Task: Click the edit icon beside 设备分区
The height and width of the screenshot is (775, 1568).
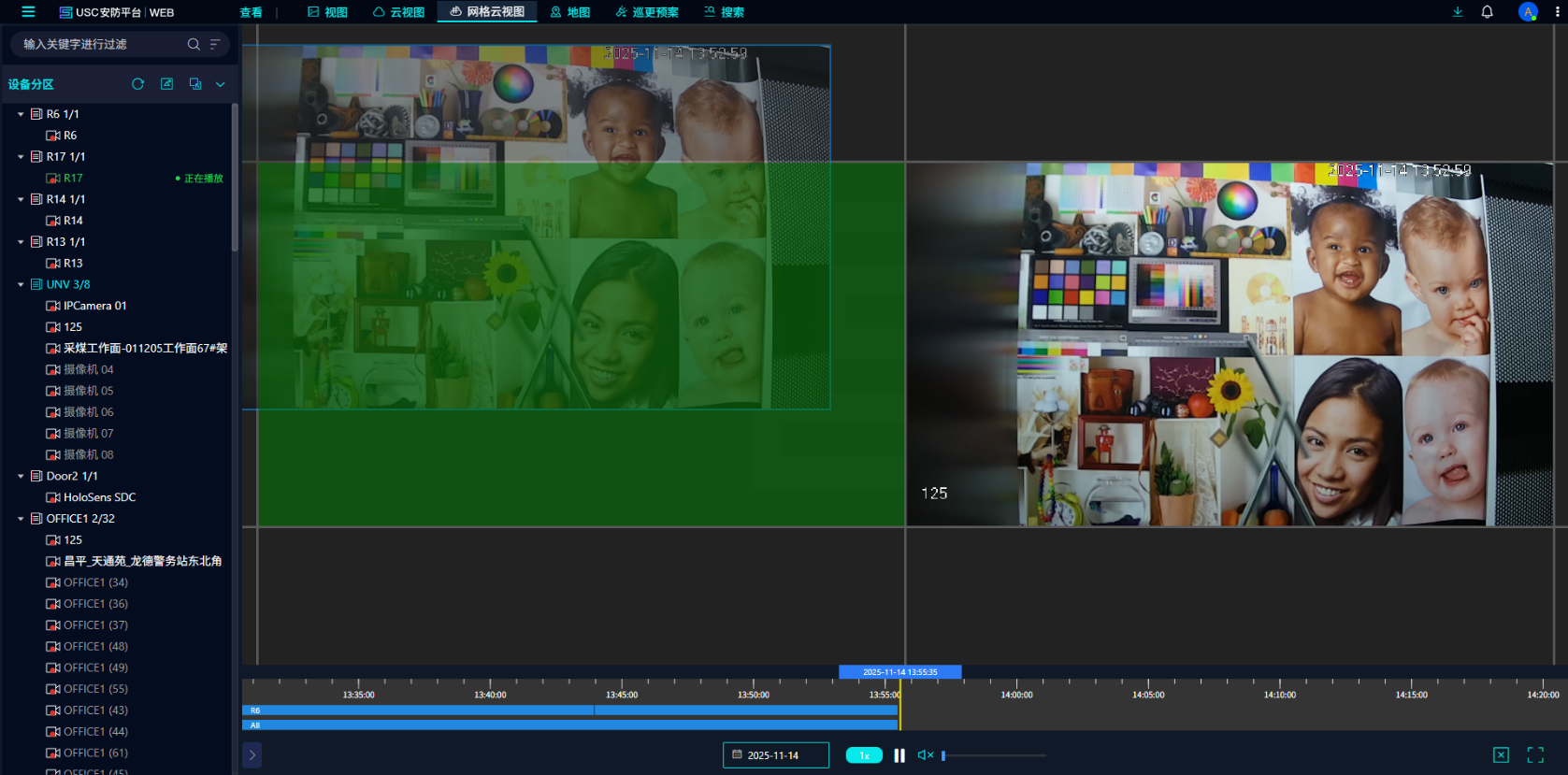Action: (x=166, y=84)
